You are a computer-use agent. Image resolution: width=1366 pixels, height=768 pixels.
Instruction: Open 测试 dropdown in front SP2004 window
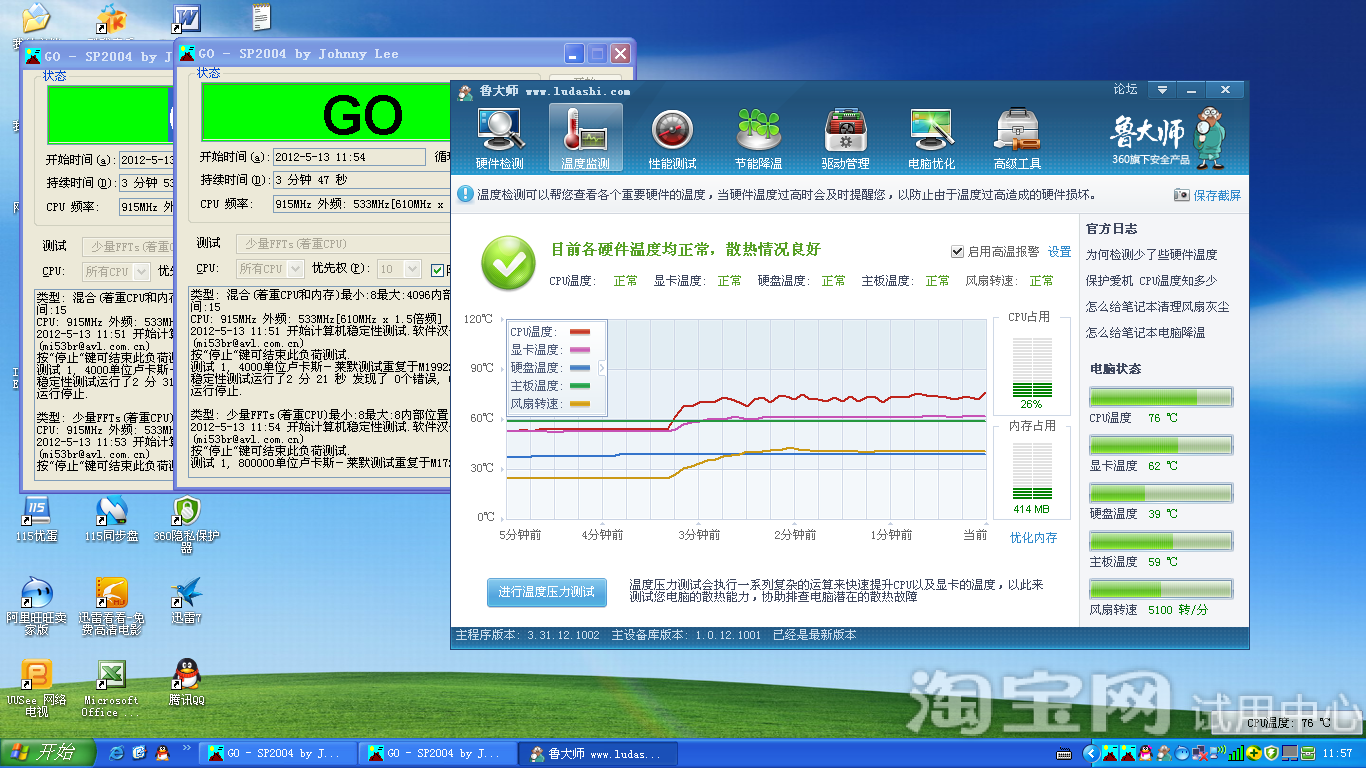tap(344, 244)
